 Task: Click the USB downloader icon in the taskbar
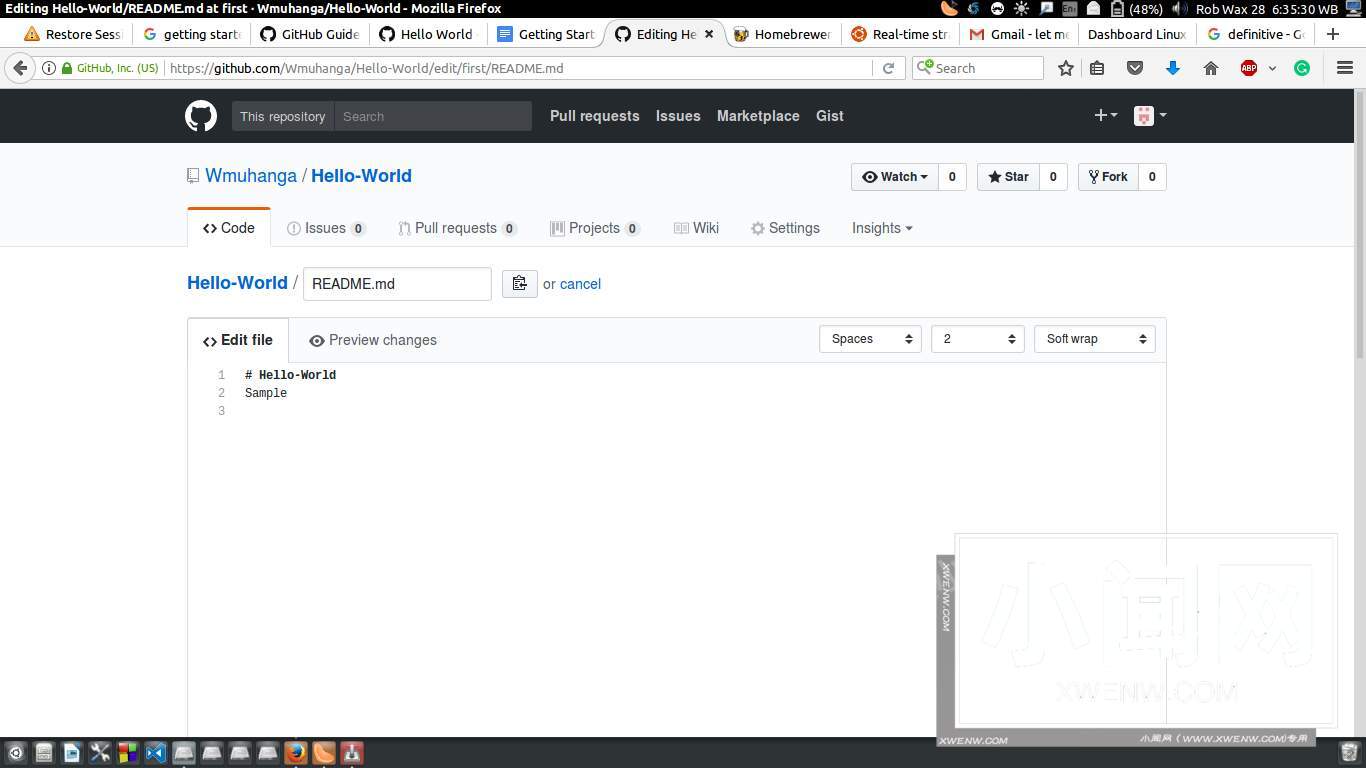tap(352, 753)
